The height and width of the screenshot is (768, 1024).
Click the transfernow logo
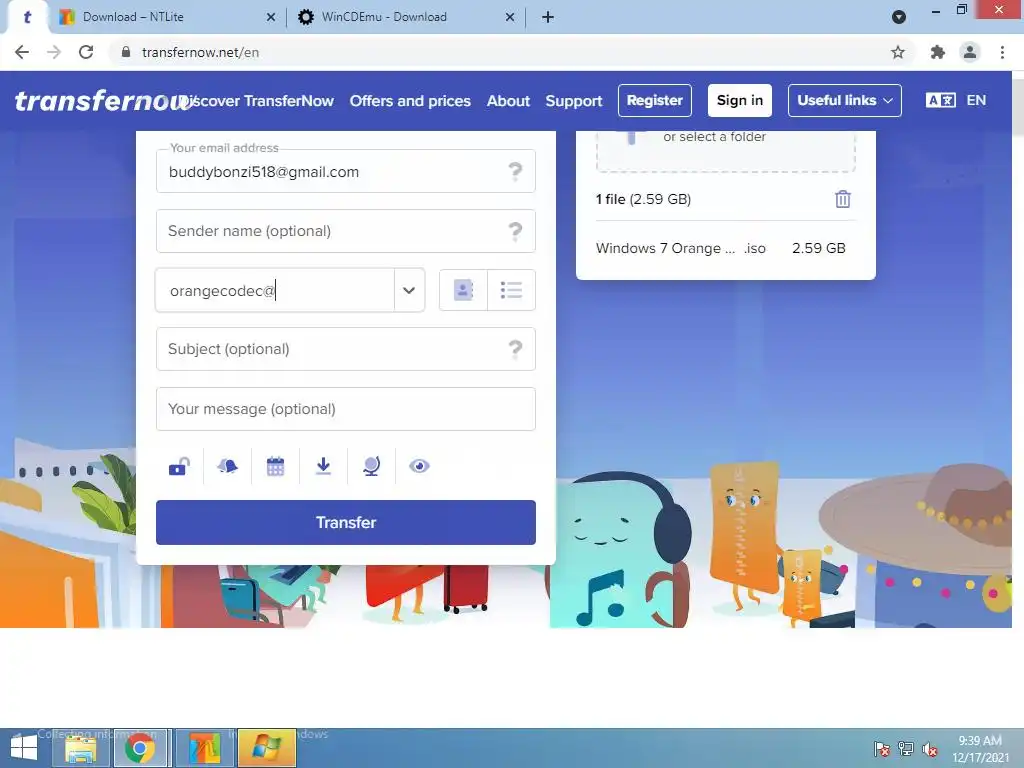[x=103, y=101]
